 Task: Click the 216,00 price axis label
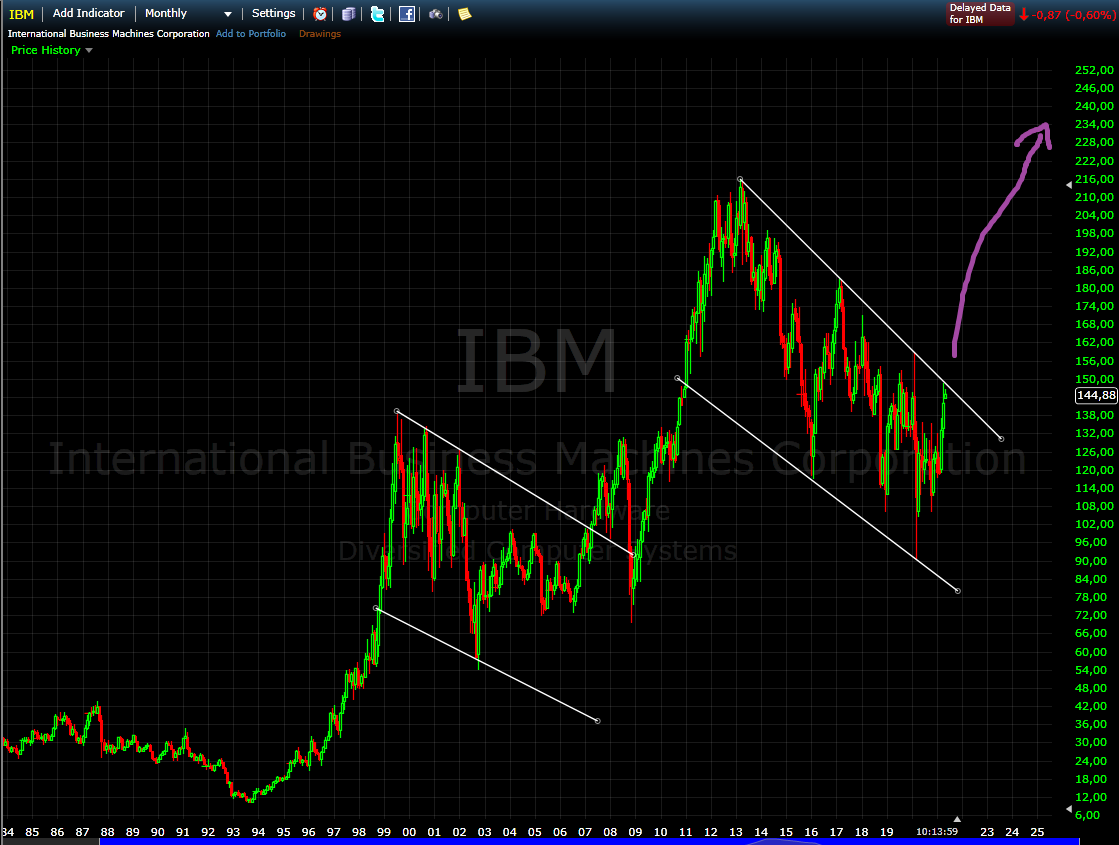[1094, 179]
